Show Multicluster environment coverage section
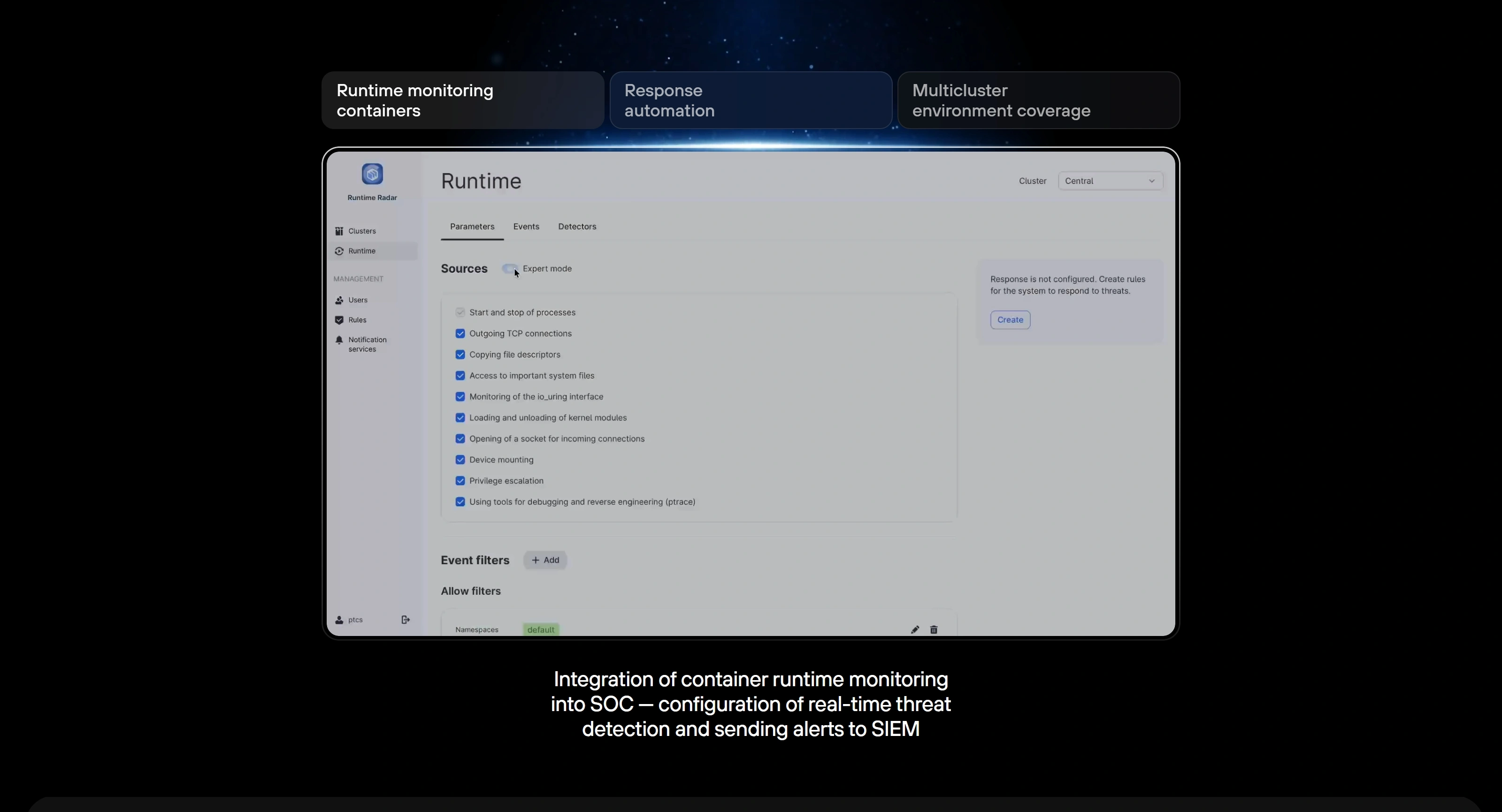Viewport: 1502px width, 812px height. [1038, 100]
